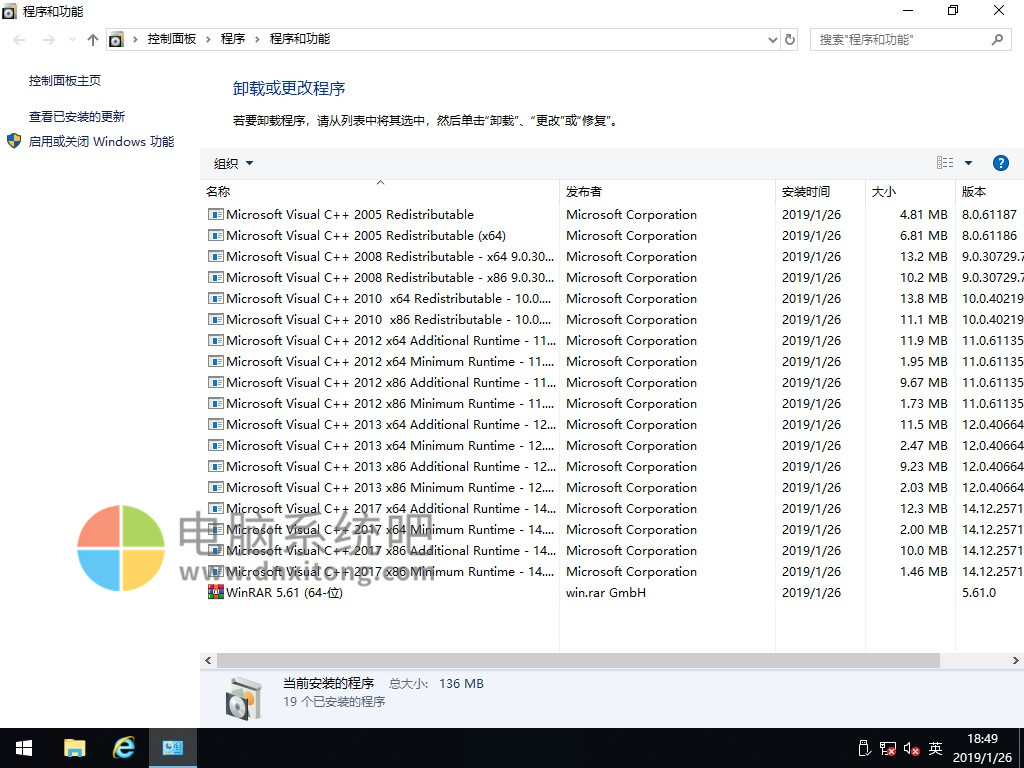Open 启用或关闭 Windows 功能 link
Image resolution: width=1024 pixels, height=768 pixels.
click(101, 141)
